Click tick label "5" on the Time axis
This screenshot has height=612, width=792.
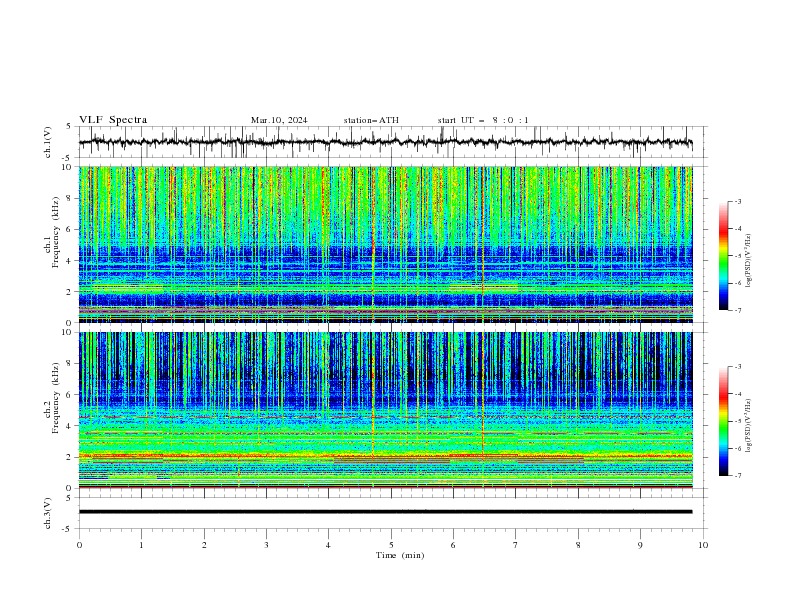391,545
